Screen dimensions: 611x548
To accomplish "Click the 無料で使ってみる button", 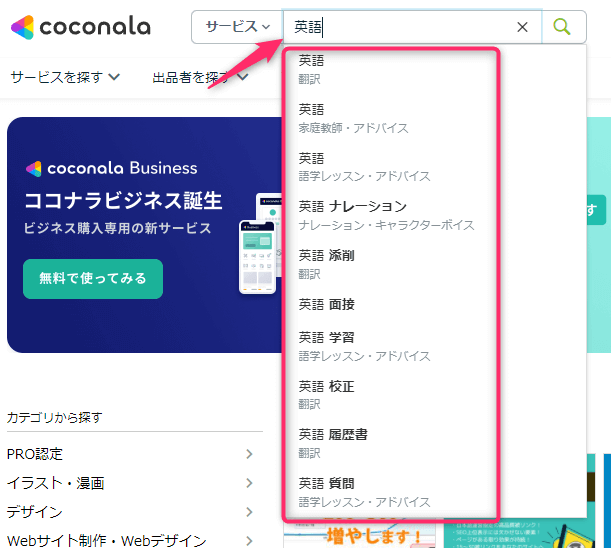I will [x=93, y=279].
